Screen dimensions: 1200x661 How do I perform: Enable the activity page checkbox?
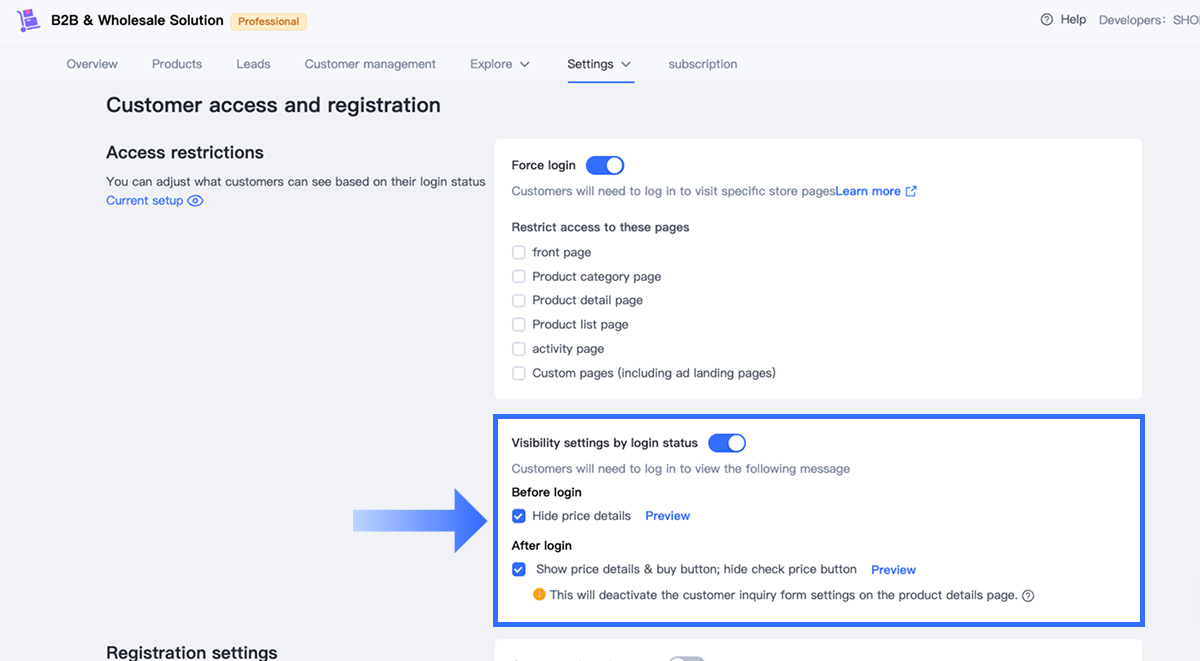pos(519,349)
